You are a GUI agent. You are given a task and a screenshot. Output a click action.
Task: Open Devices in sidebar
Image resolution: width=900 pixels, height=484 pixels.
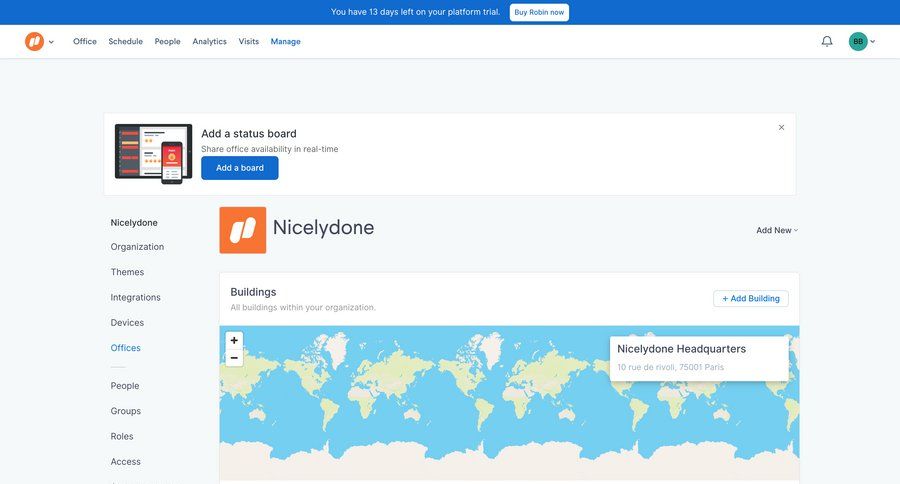[127, 323]
